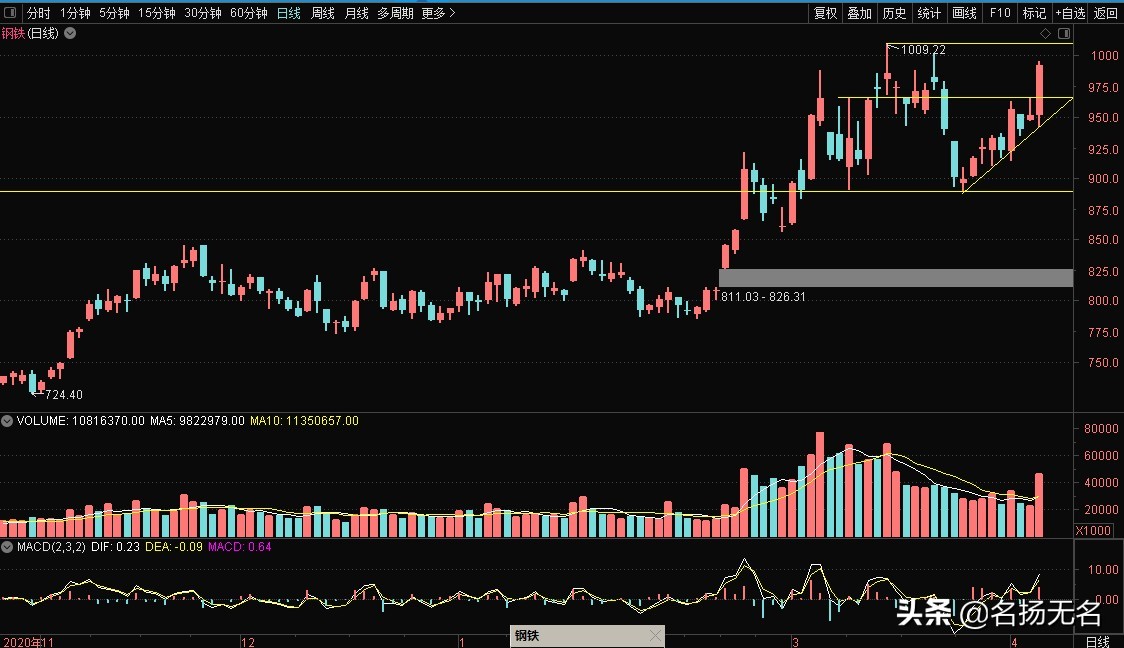Click the 724.40 low price label
This screenshot has width=1124, height=648.
[x=64, y=394]
